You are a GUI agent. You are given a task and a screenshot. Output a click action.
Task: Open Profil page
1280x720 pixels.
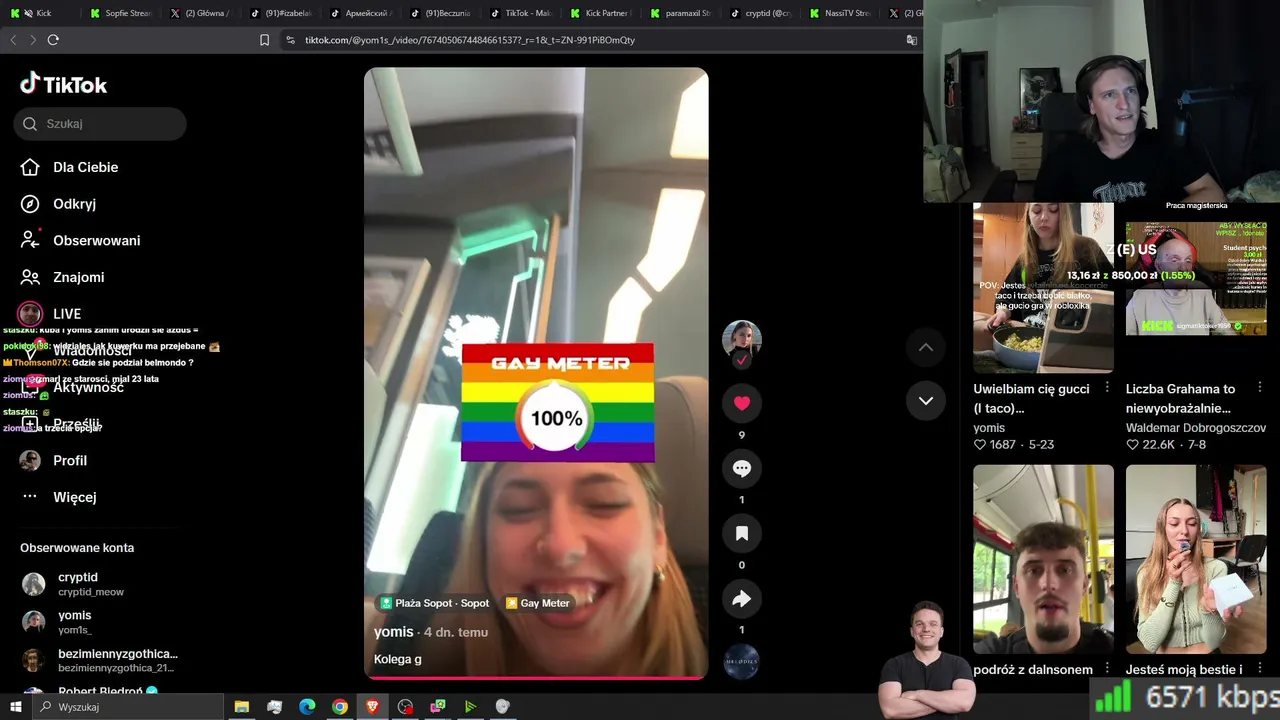click(x=53, y=460)
